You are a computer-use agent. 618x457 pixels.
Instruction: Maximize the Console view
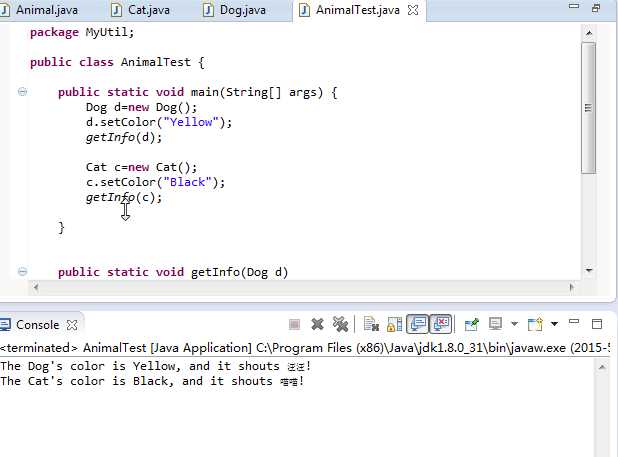pyautogui.click(x=597, y=324)
